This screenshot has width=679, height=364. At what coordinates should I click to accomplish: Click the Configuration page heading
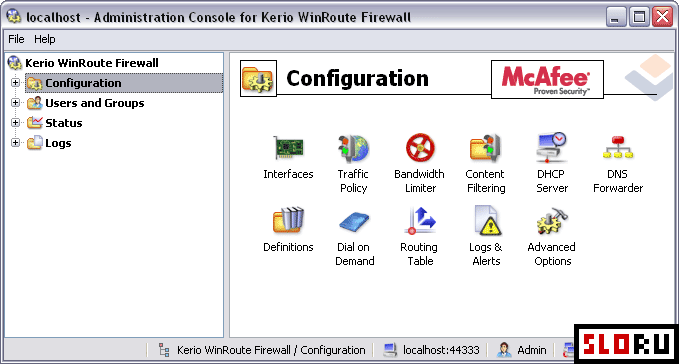pos(357,79)
